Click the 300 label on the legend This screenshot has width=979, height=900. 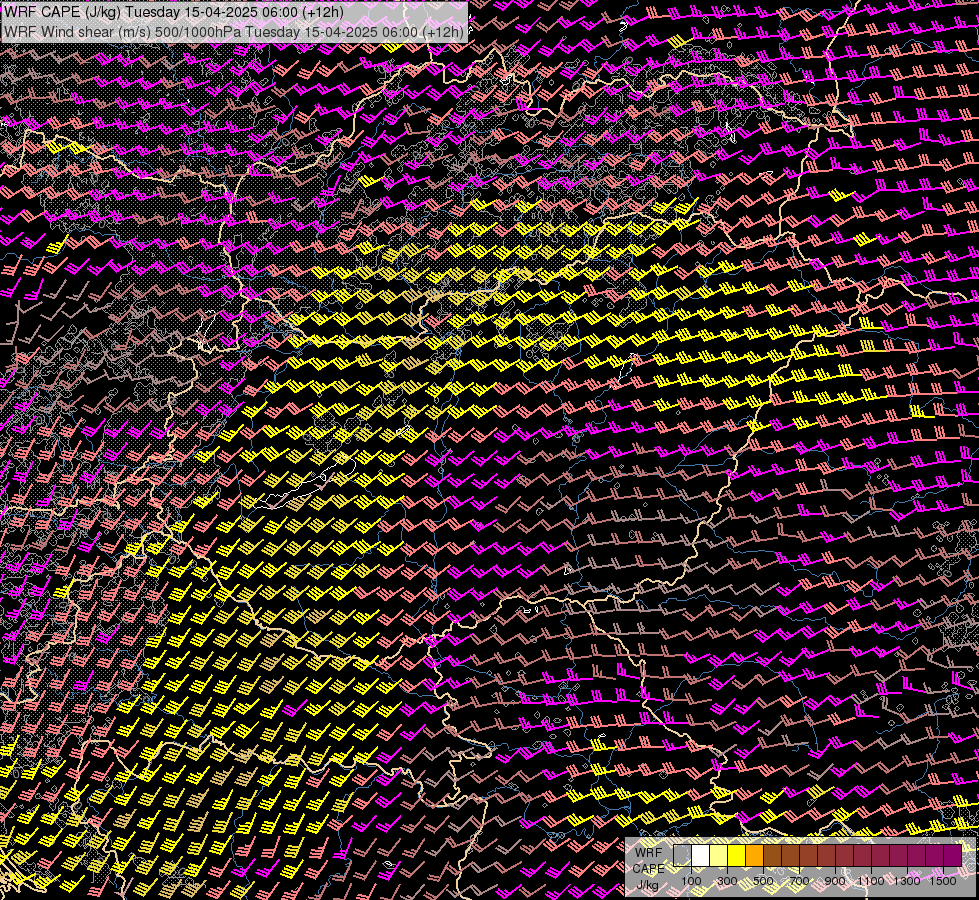727,881
